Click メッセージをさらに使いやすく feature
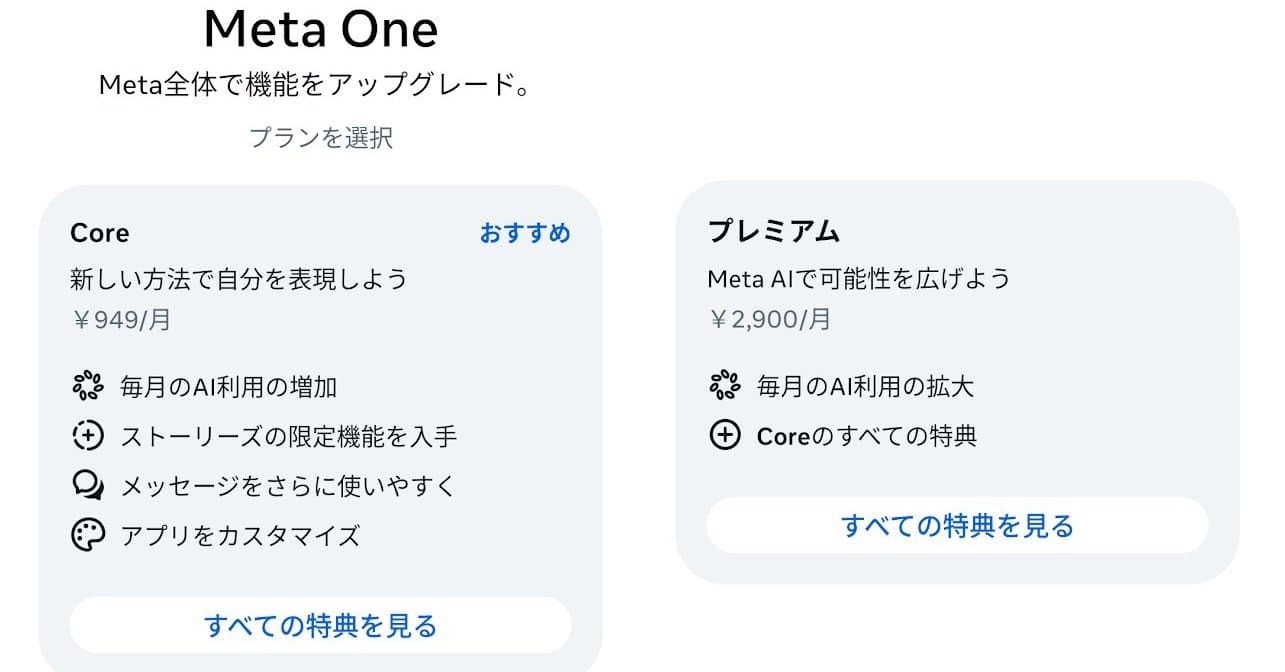 pos(288,487)
